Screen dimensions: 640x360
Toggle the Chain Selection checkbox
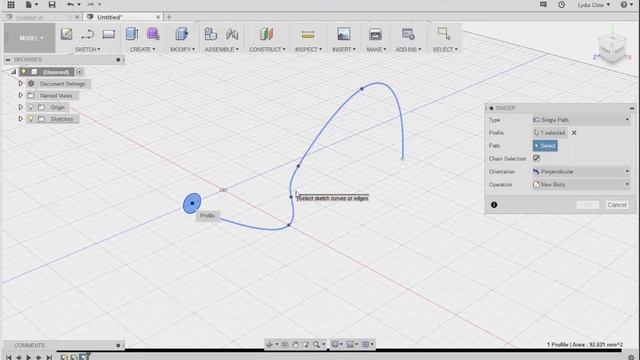coord(536,158)
